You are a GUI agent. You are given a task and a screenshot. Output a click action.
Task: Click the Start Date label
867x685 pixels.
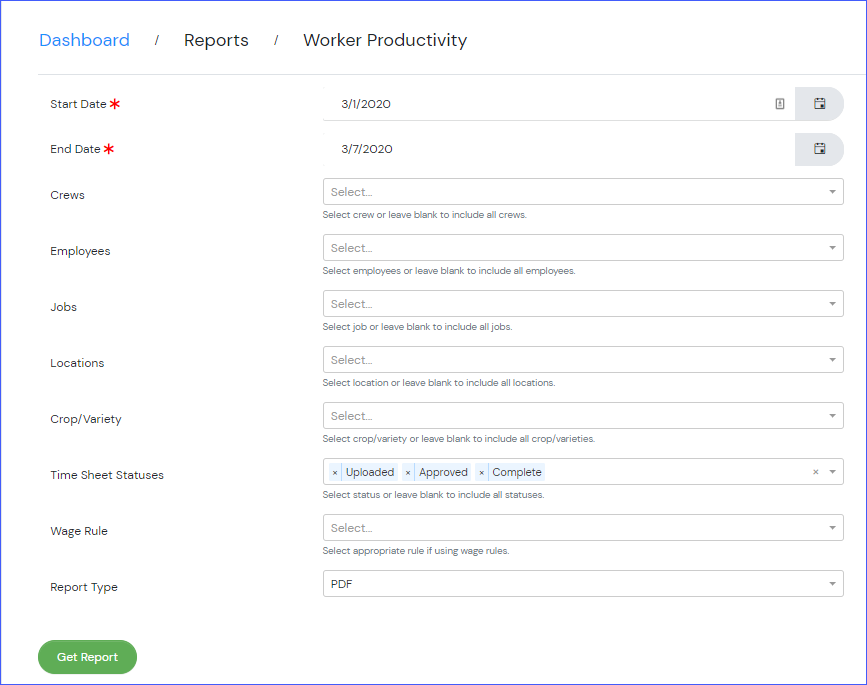(78, 104)
